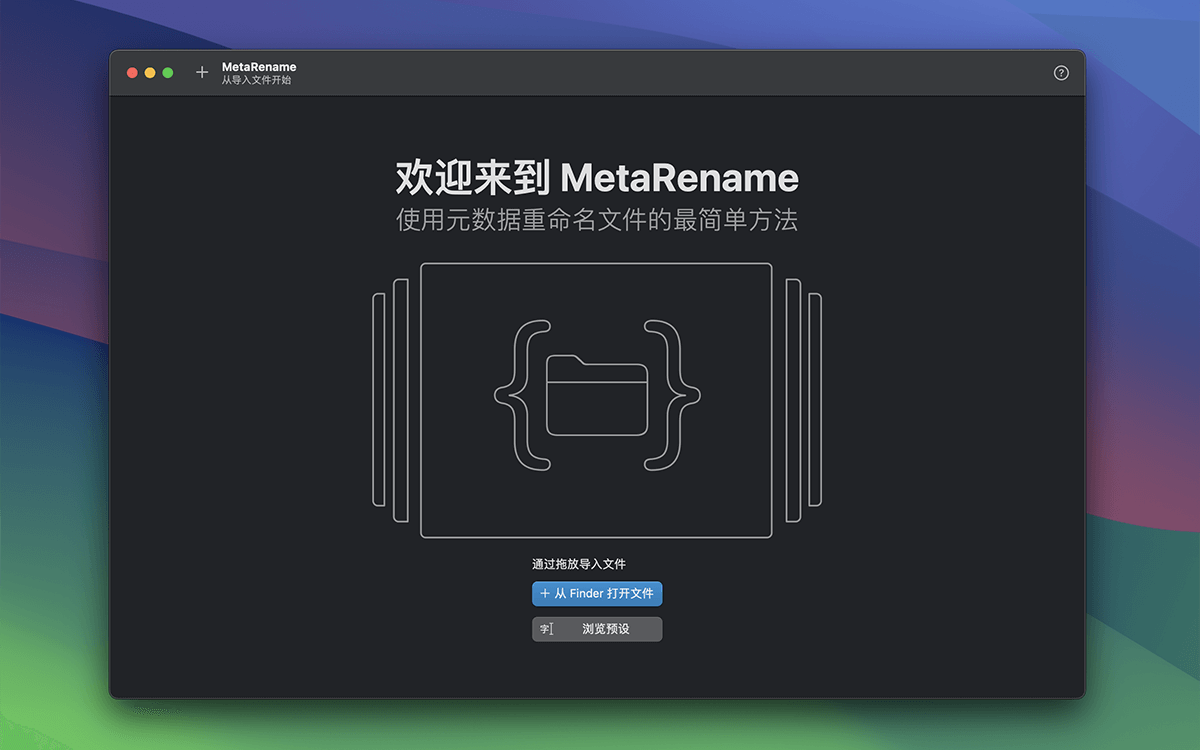Close the MetaRename window
The width and height of the screenshot is (1200, 750).
132,73
